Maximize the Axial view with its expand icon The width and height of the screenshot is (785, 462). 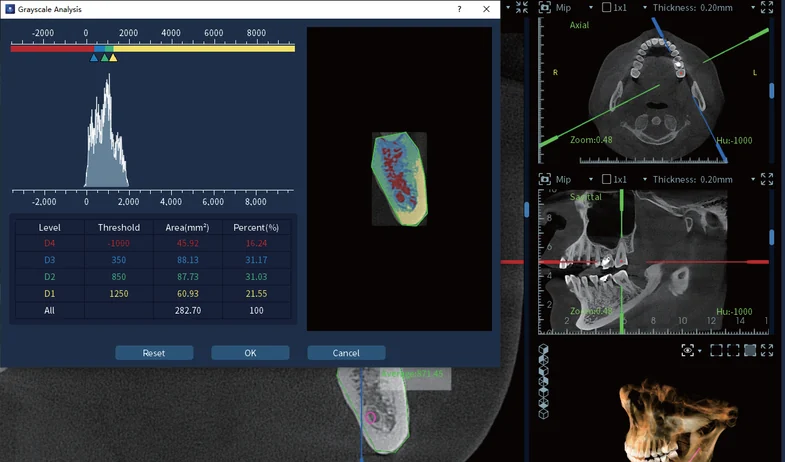(767, 7)
